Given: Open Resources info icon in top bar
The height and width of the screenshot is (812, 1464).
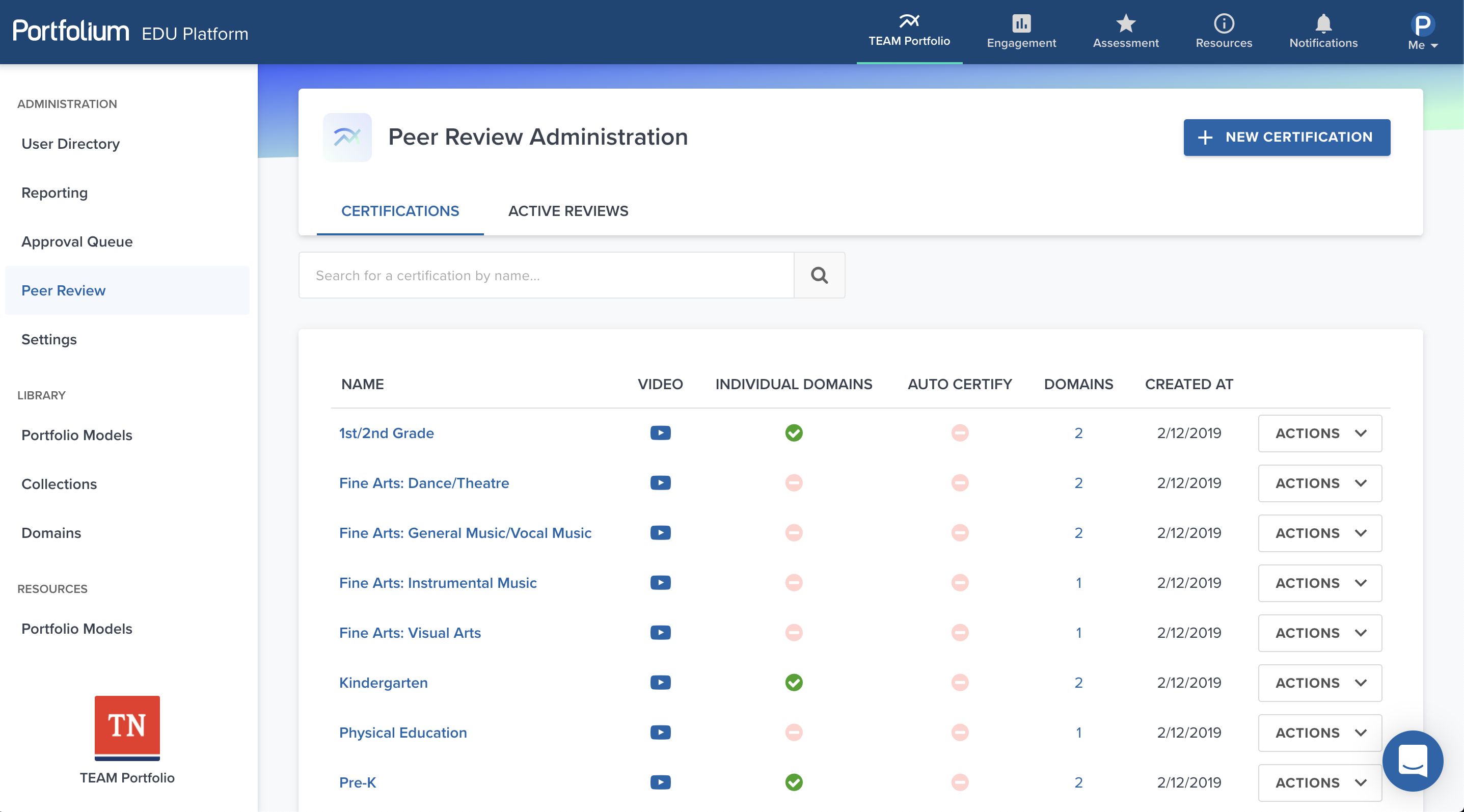Looking at the screenshot, I should click(x=1224, y=24).
